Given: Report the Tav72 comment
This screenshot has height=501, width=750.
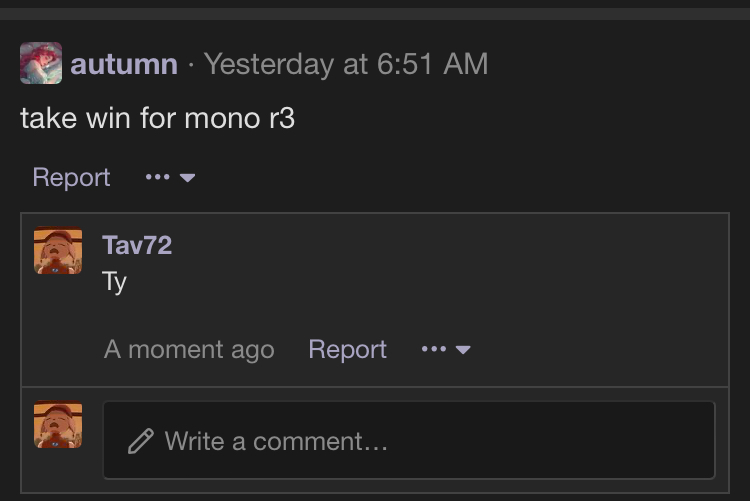Looking at the screenshot, I should tap(347, 349).
